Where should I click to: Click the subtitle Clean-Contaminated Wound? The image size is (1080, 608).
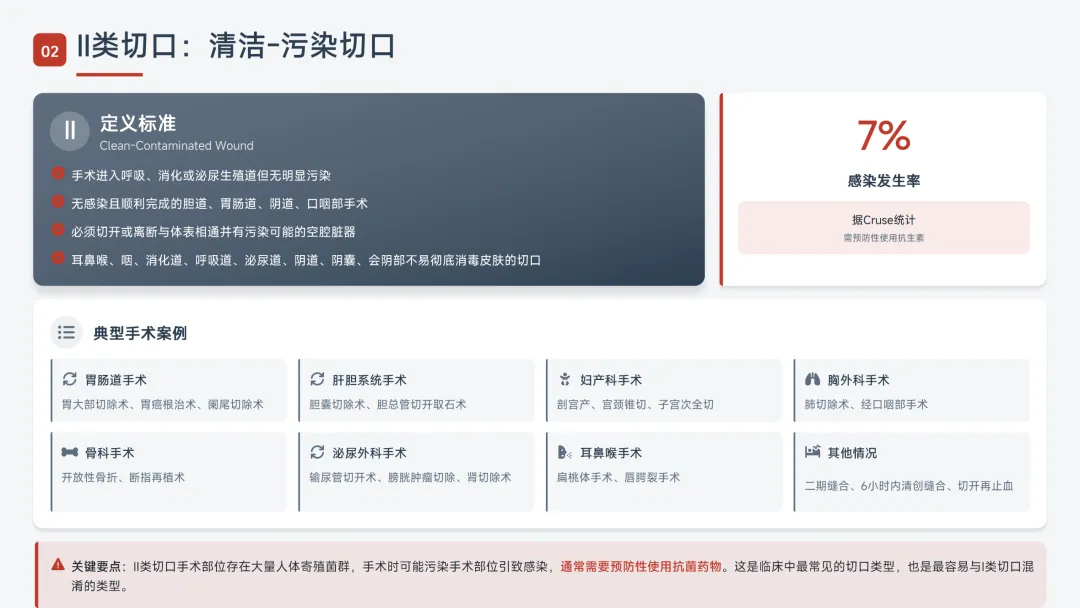coord(176,146)
